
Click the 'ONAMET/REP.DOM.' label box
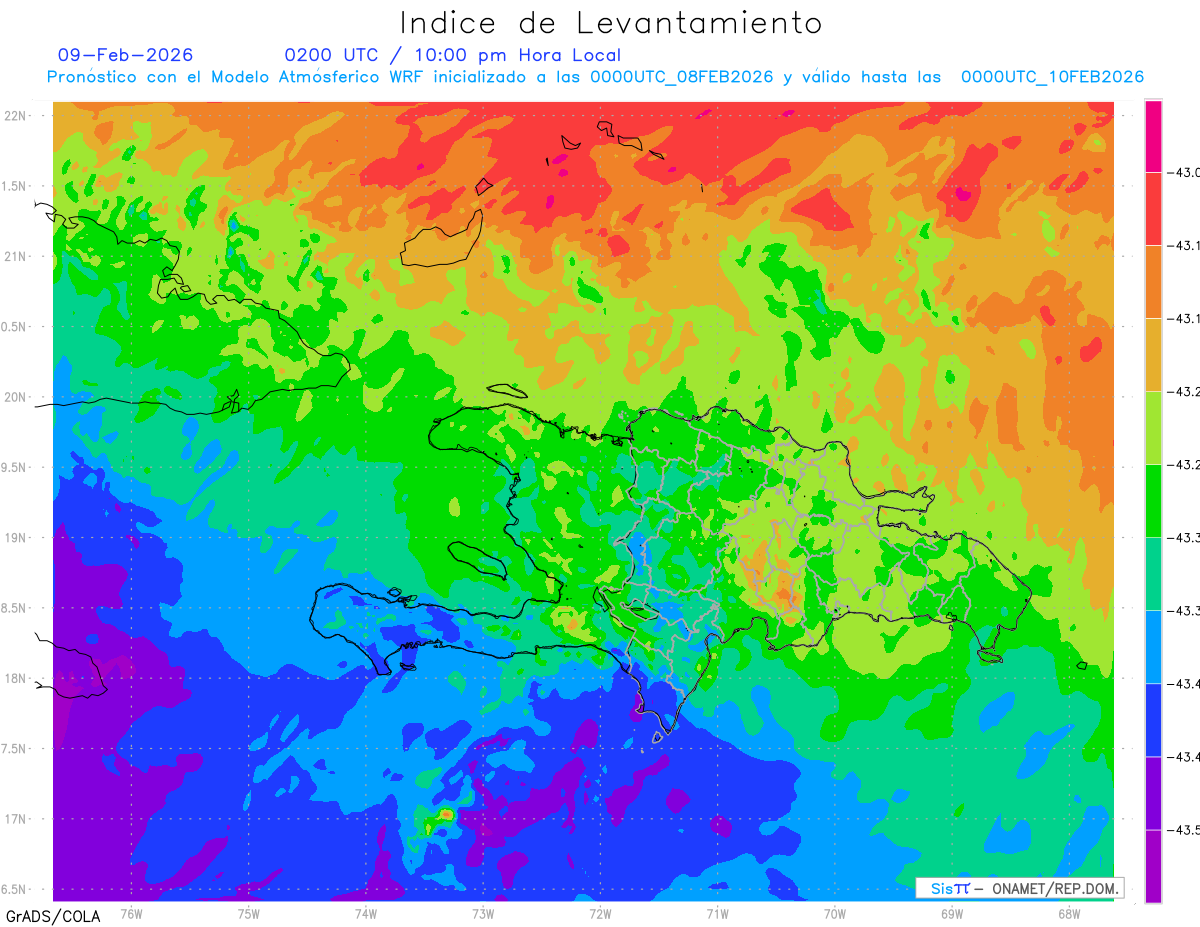[1019, 888]
